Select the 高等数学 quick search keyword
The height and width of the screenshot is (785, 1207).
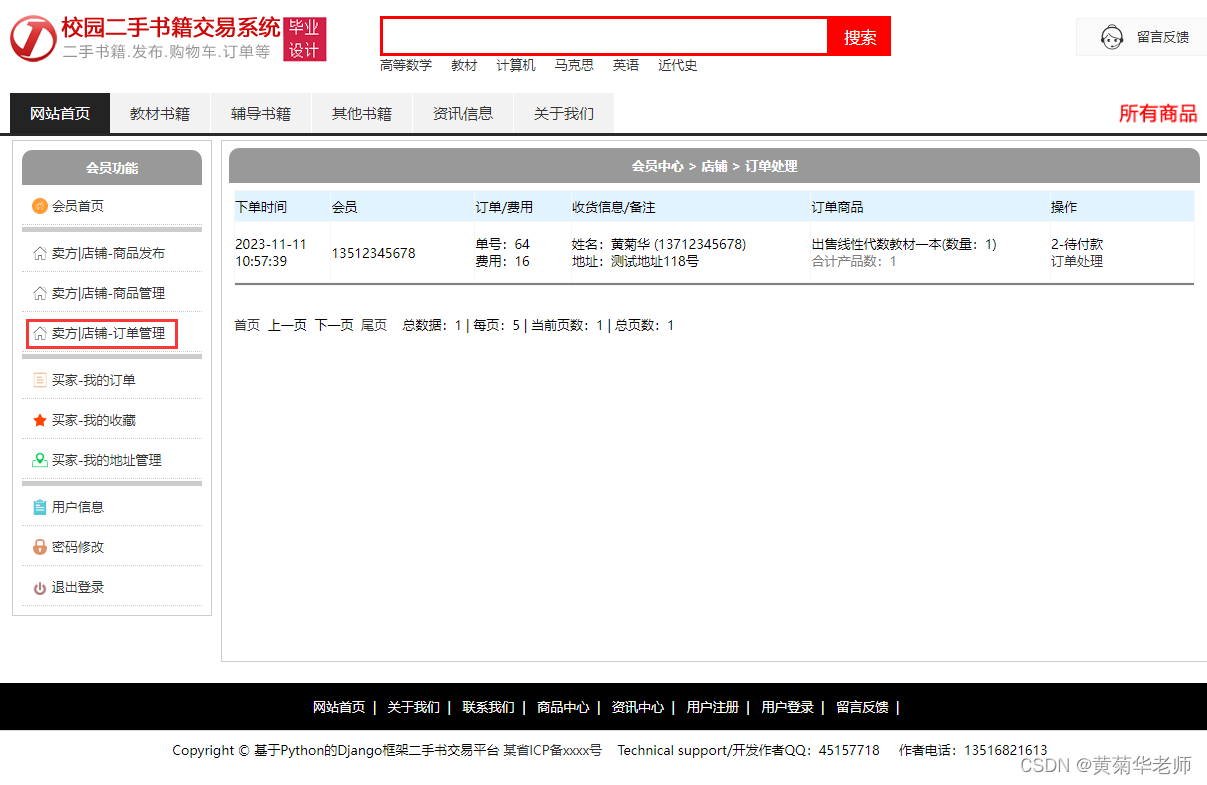click(406, 65)
